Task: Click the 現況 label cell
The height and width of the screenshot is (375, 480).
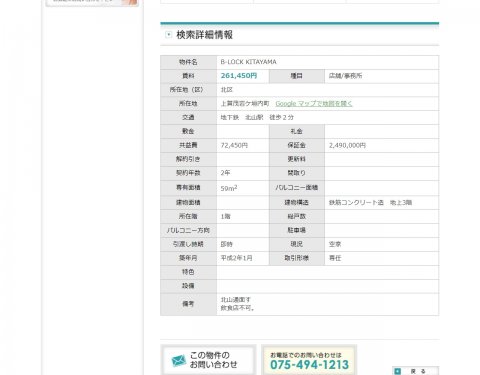Action: point(297,244)
